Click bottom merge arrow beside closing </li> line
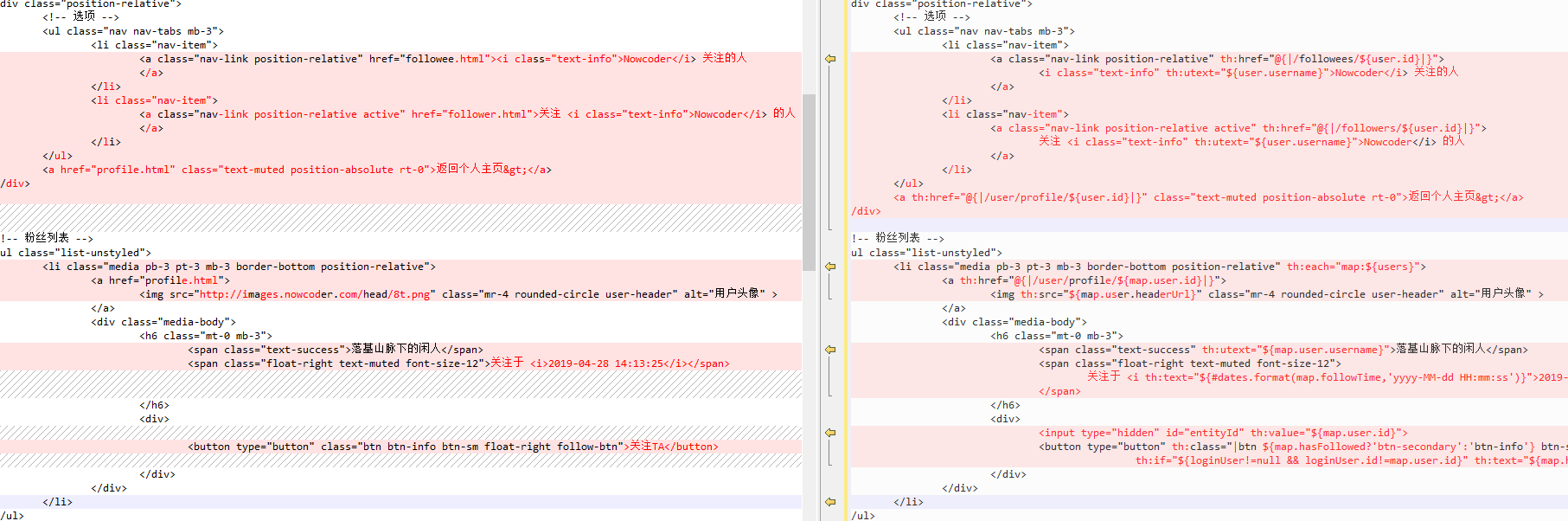 [830, 502]
